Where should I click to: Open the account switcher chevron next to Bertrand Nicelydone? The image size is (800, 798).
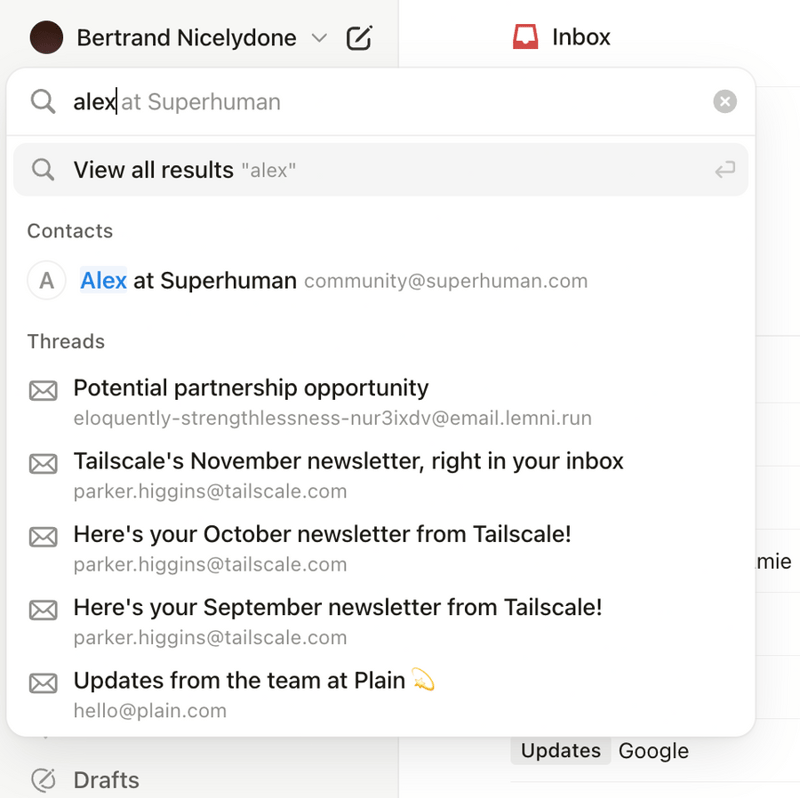[319, 38]
